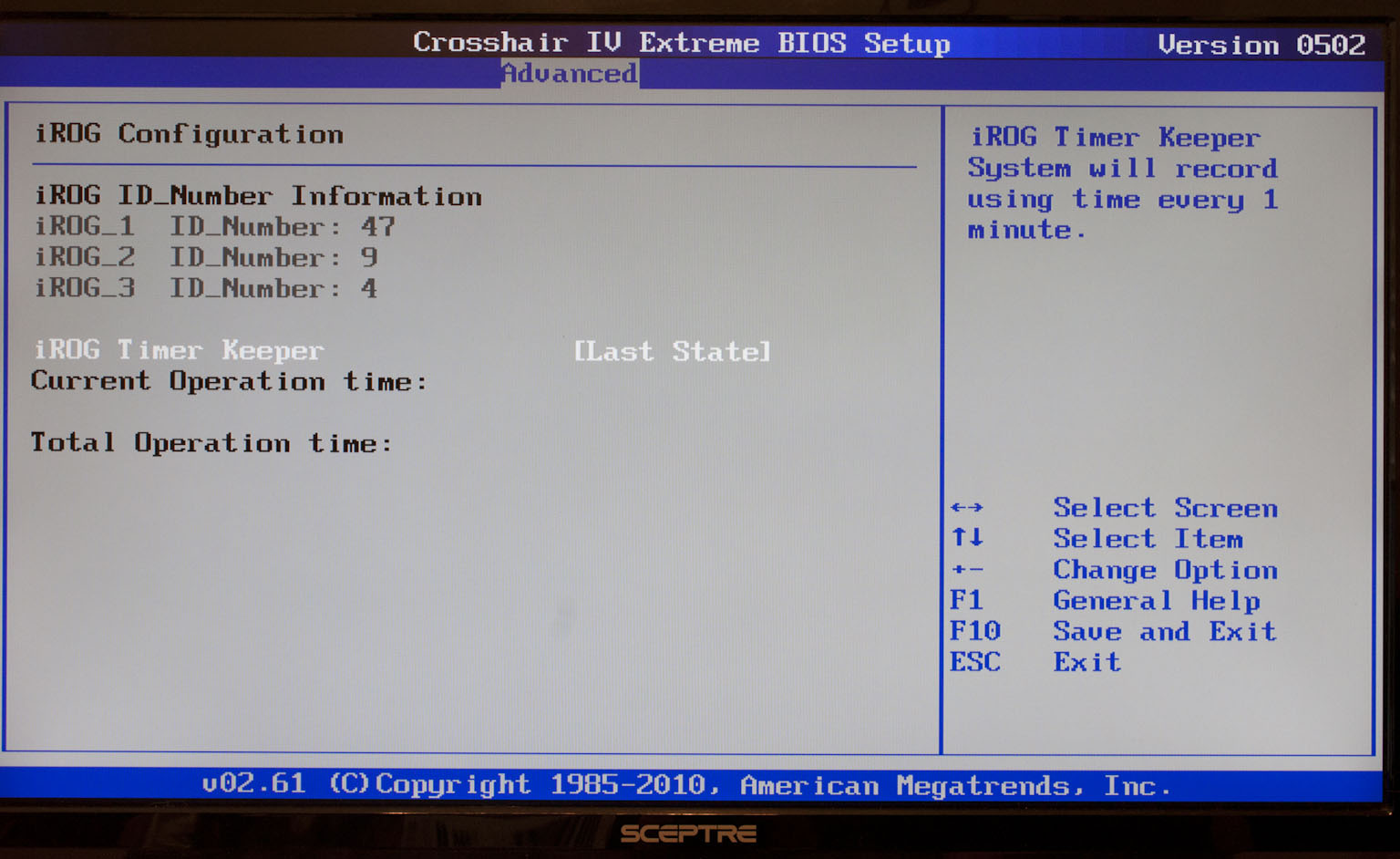
Task: Open the iROG Timer Keeper option
Action: pos(179,350)
